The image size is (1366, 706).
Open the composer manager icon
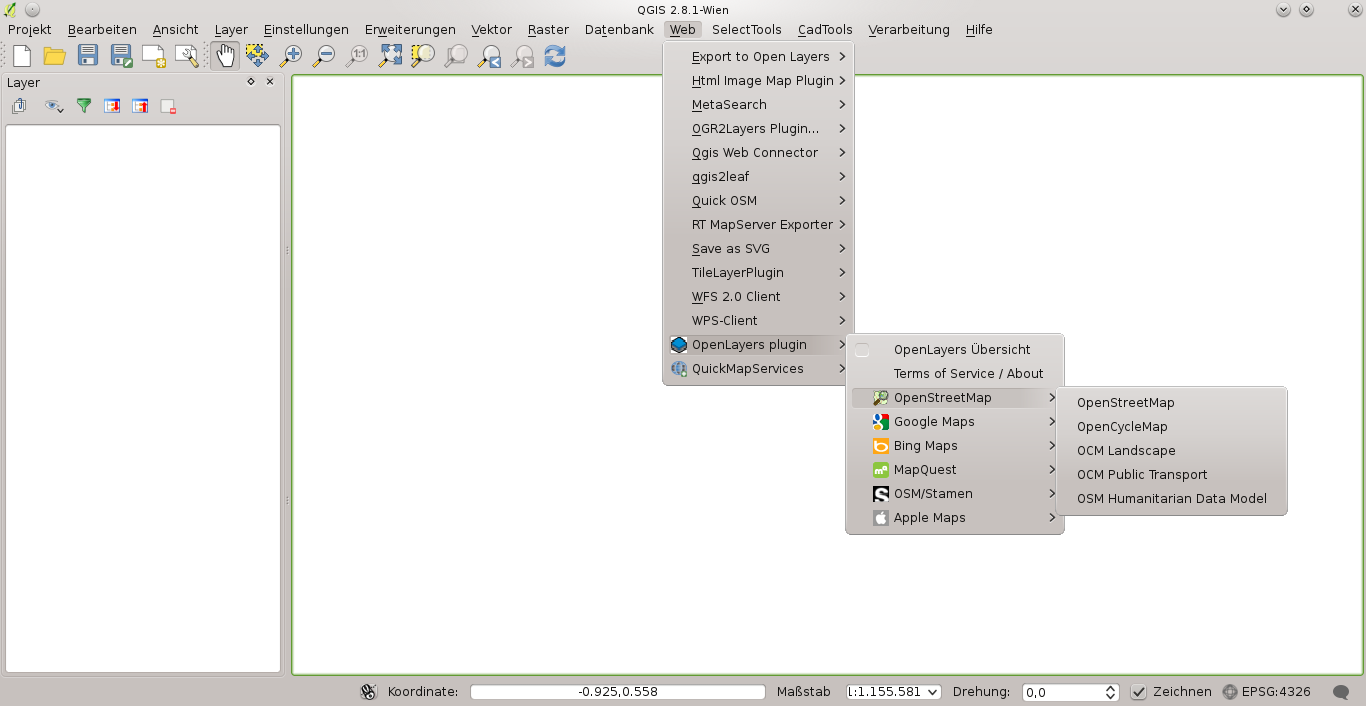187,56
